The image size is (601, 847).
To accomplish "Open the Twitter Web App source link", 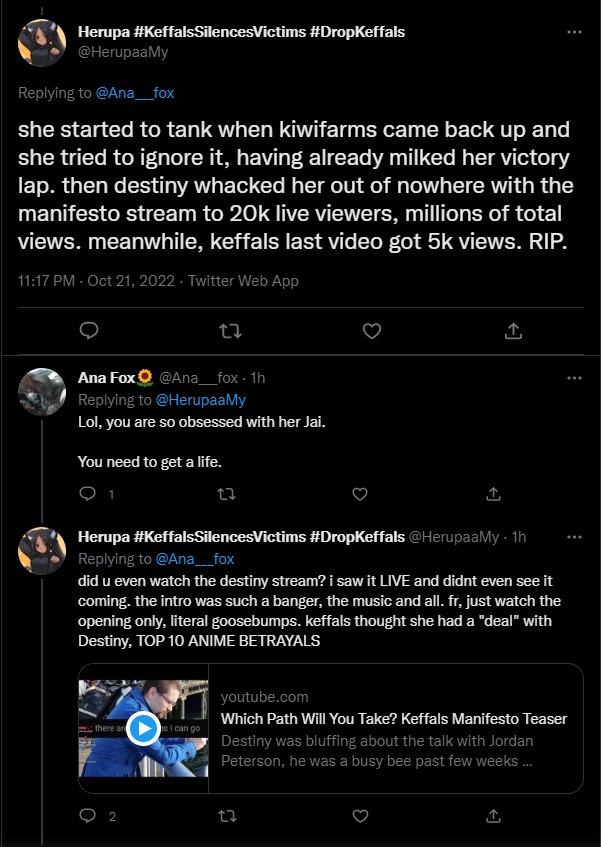I will (x=242, y=281).
